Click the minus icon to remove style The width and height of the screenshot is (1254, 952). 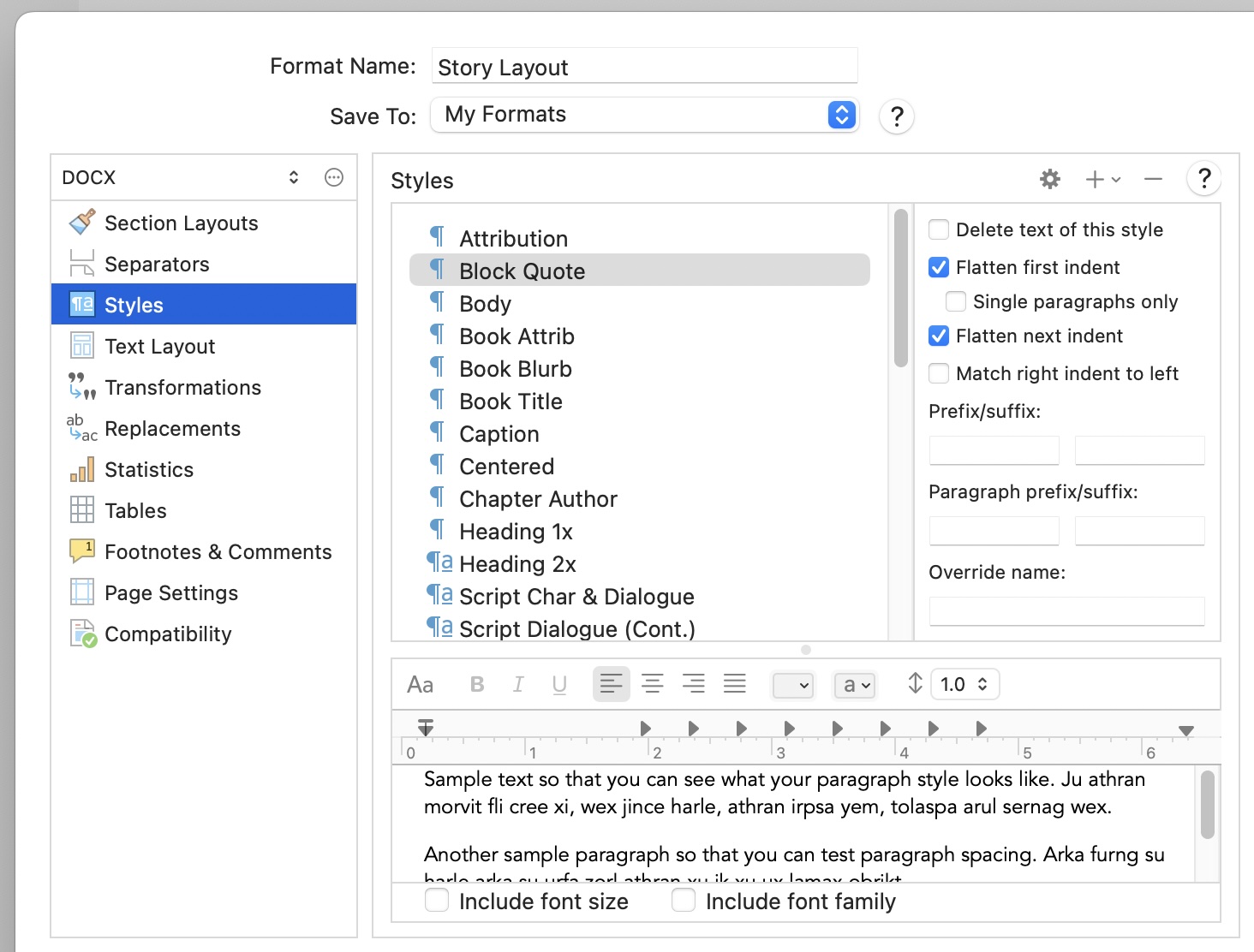pos(1153,179)
